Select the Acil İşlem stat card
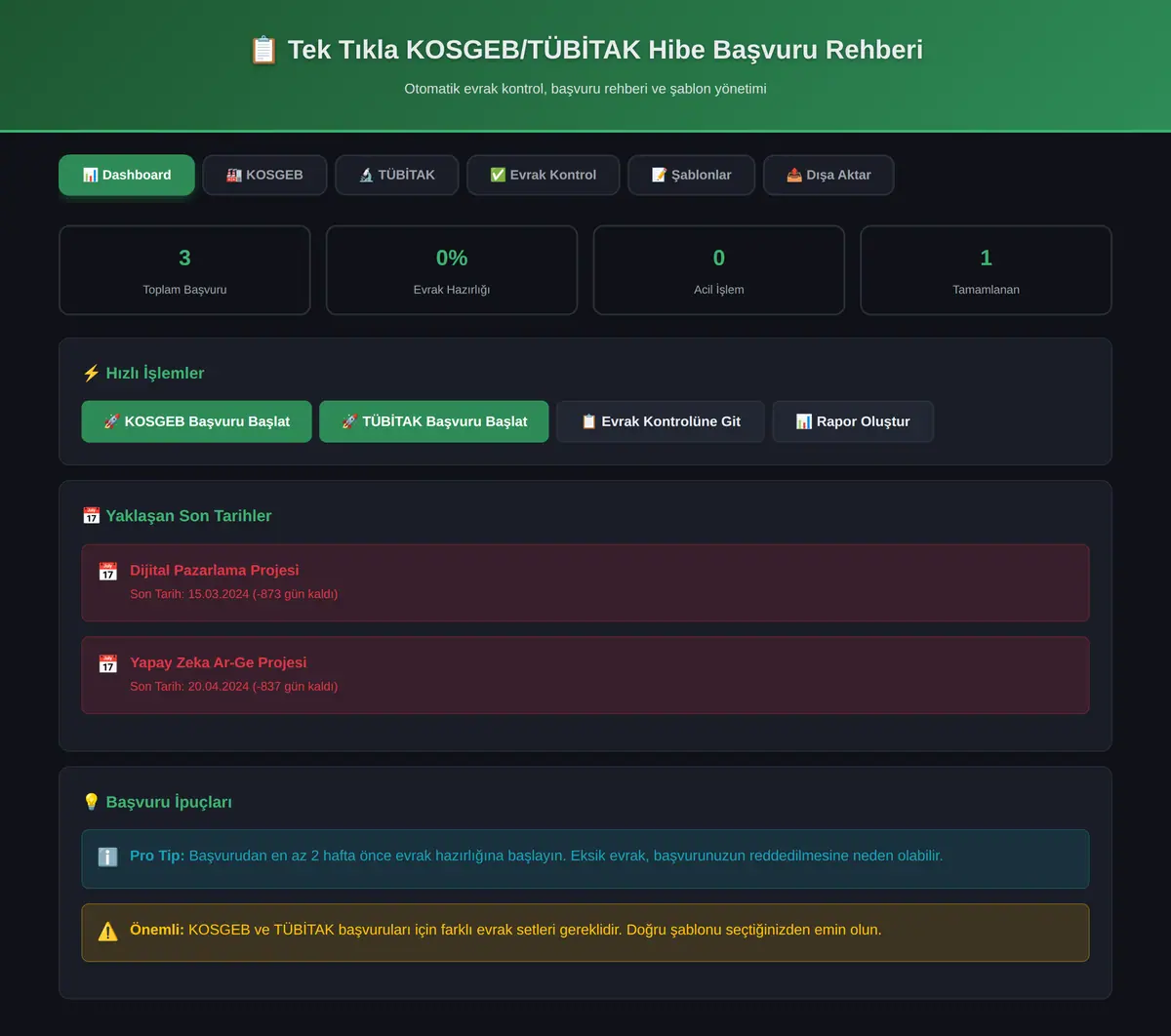The height and width of the screenshot is (1036, 1171). [x=719, y=270]
